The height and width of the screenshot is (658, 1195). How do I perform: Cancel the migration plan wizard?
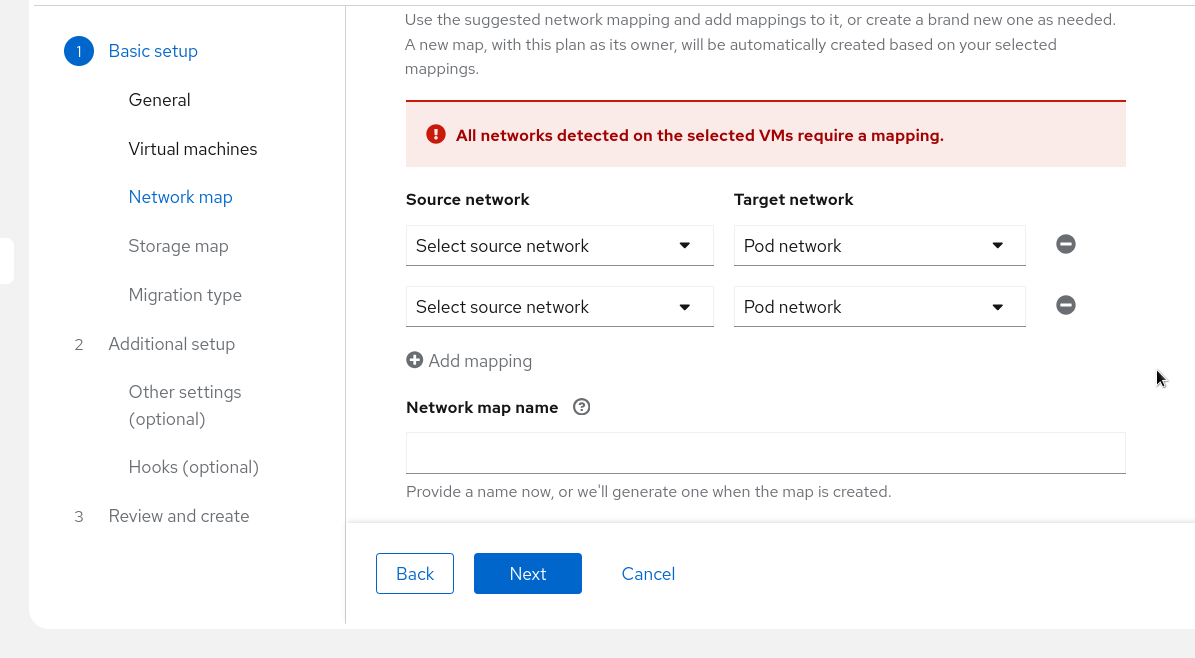(648, 574)
